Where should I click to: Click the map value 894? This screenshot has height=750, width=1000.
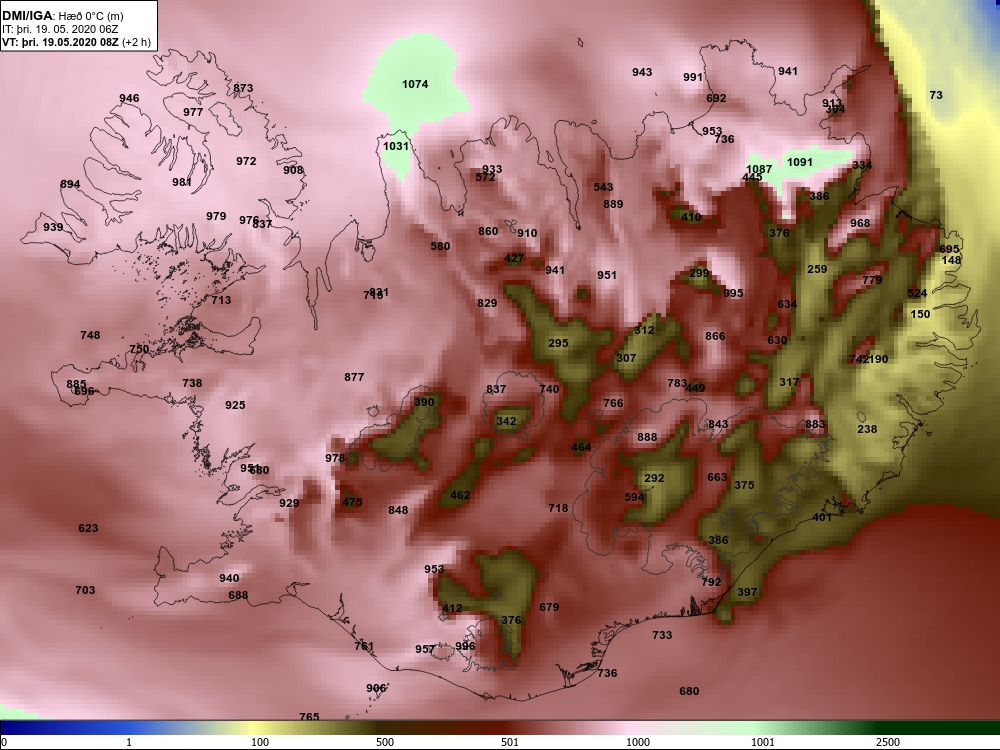pyautogui.click(x=70, y=184)
